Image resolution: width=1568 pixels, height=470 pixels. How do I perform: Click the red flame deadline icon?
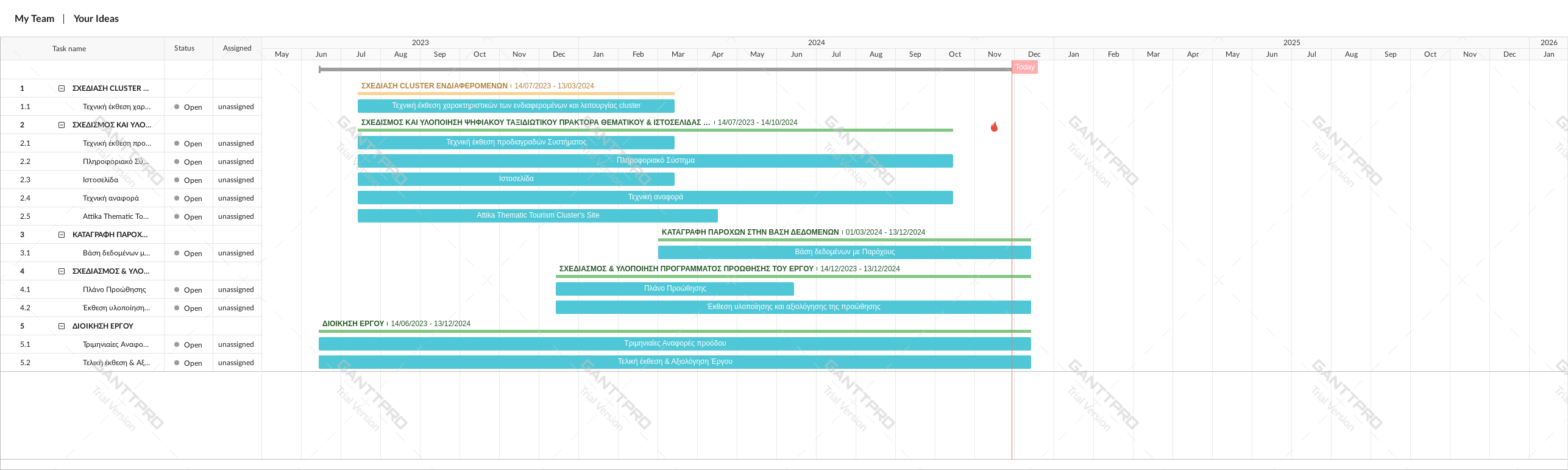click(994, 127)
